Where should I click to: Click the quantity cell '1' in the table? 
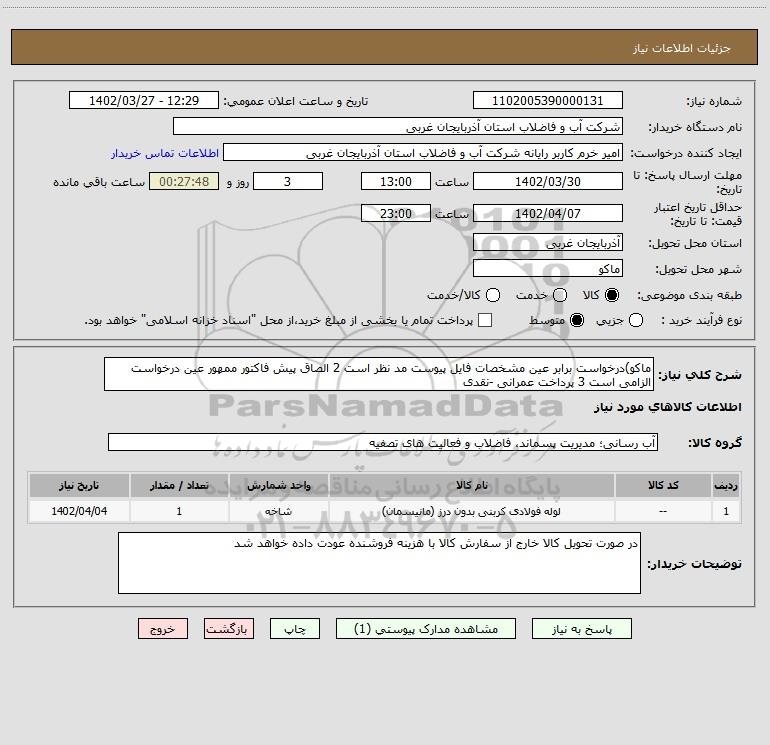179,511
